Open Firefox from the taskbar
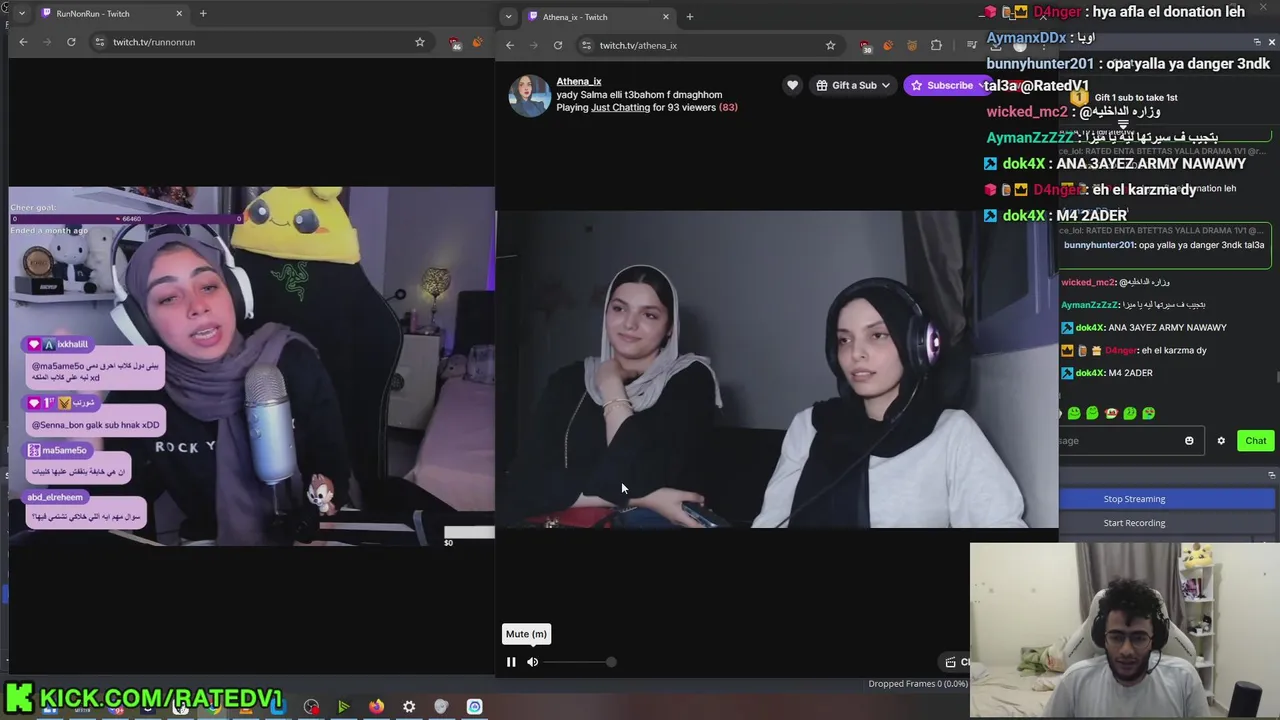1280x720 pixels. [x=376, y=707]
